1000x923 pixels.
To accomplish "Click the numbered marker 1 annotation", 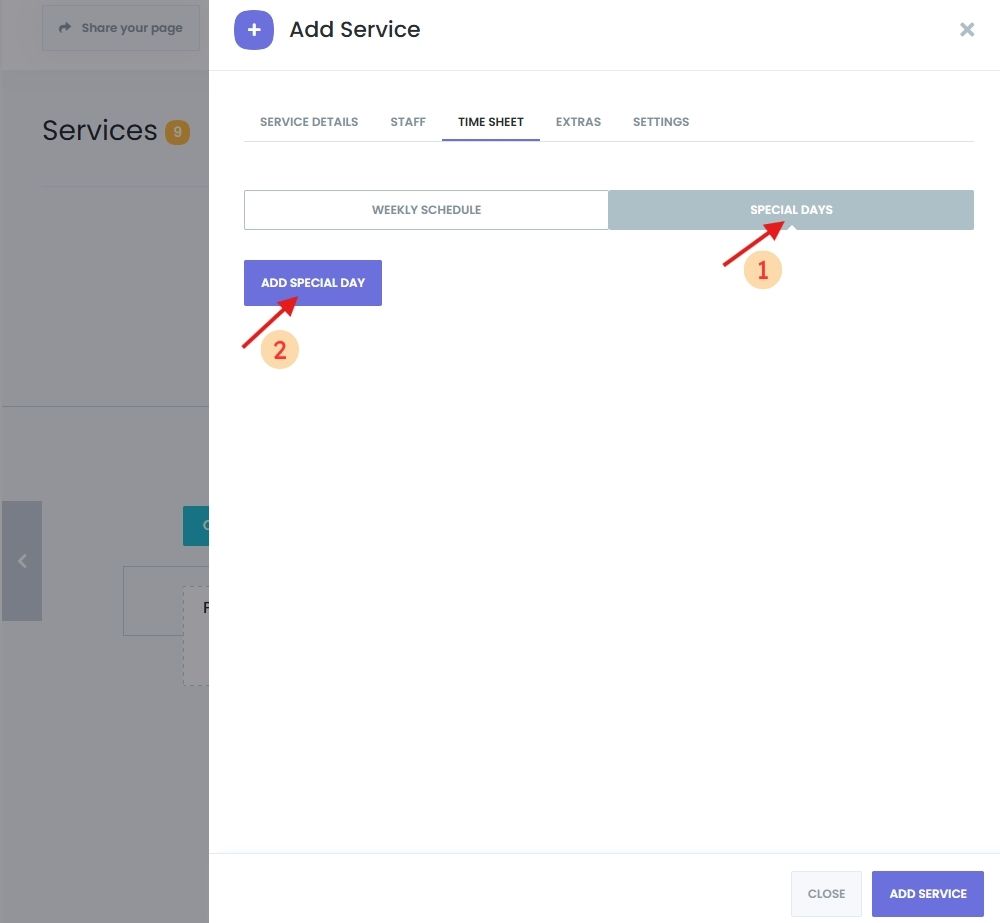I will click(x=763, y=270).
